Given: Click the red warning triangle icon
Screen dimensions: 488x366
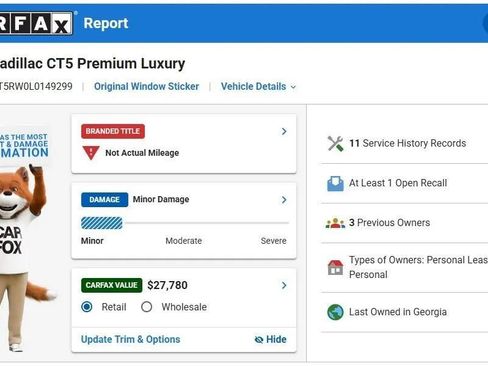Looking at the screenshot, I should click(91, 153).
